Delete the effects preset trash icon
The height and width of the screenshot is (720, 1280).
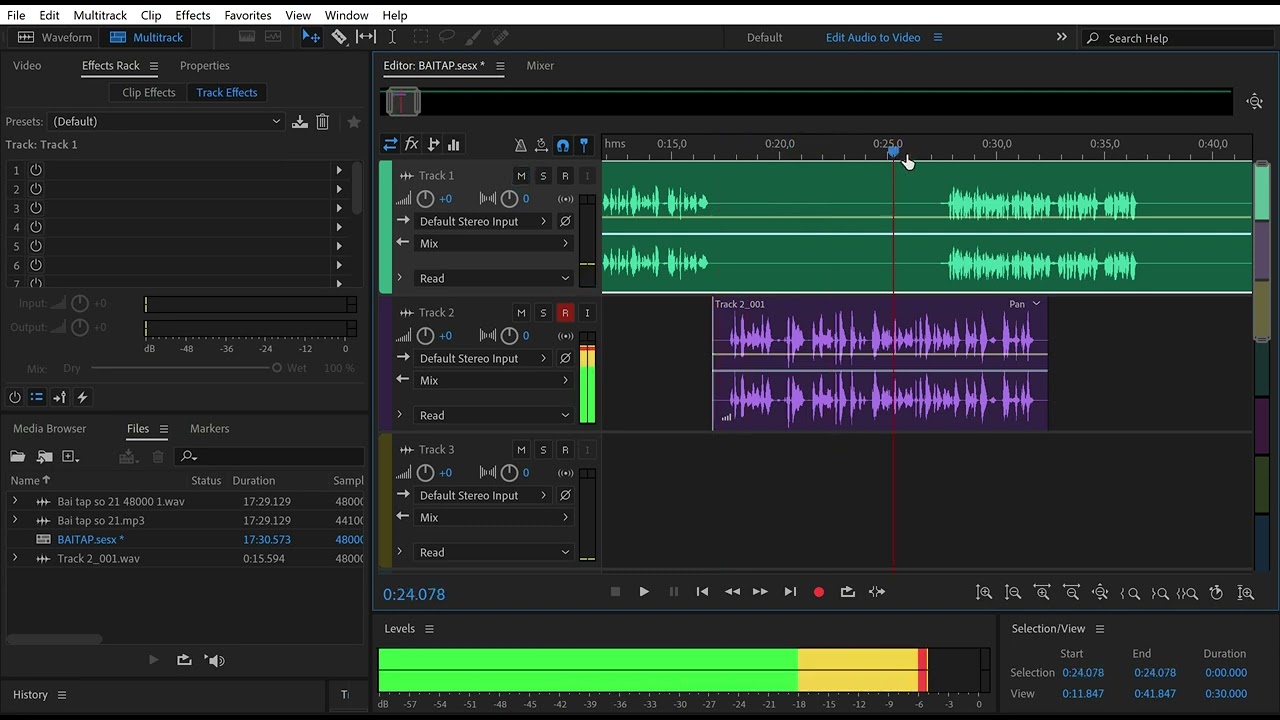point(322,122)
